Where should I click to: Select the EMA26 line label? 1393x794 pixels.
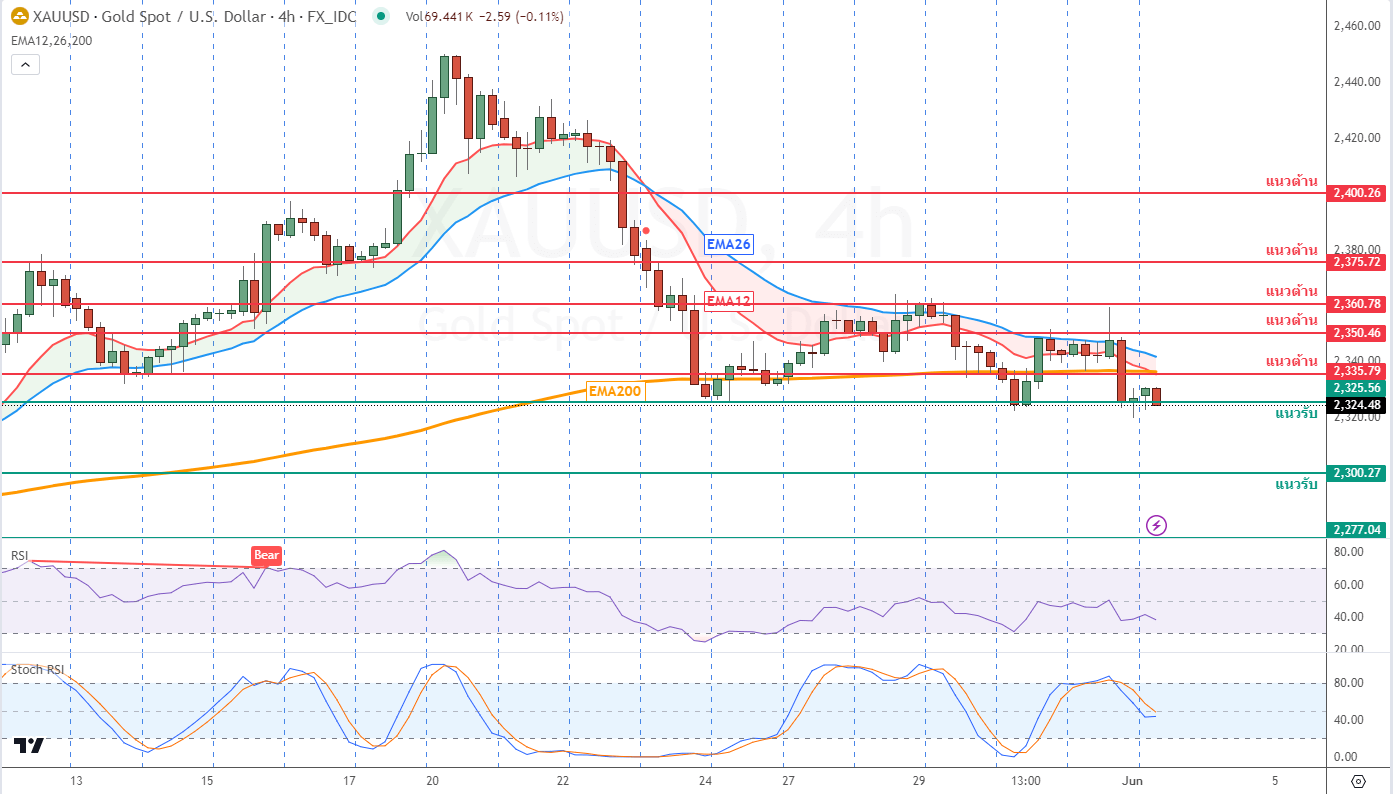[x=728, y=244]
